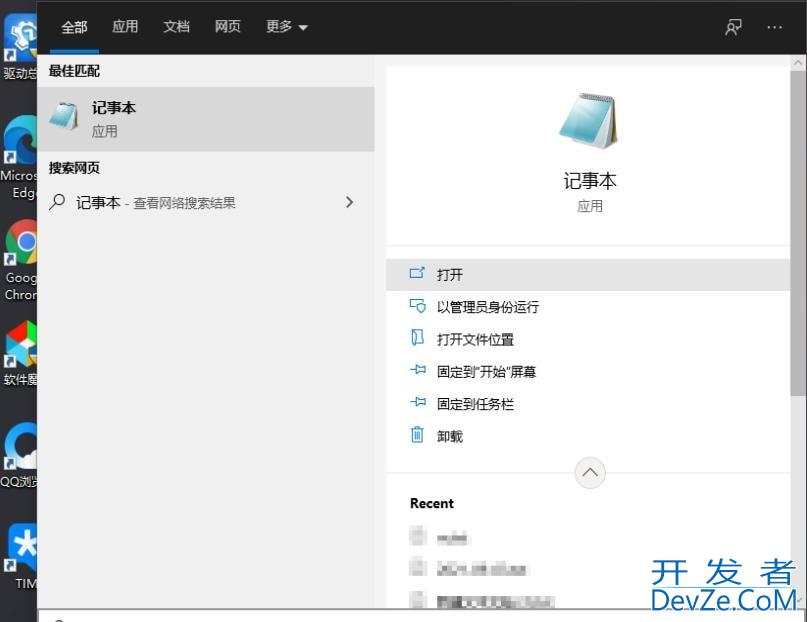
Task: Select 打开文件位置 option
Action: click(475, 340)
